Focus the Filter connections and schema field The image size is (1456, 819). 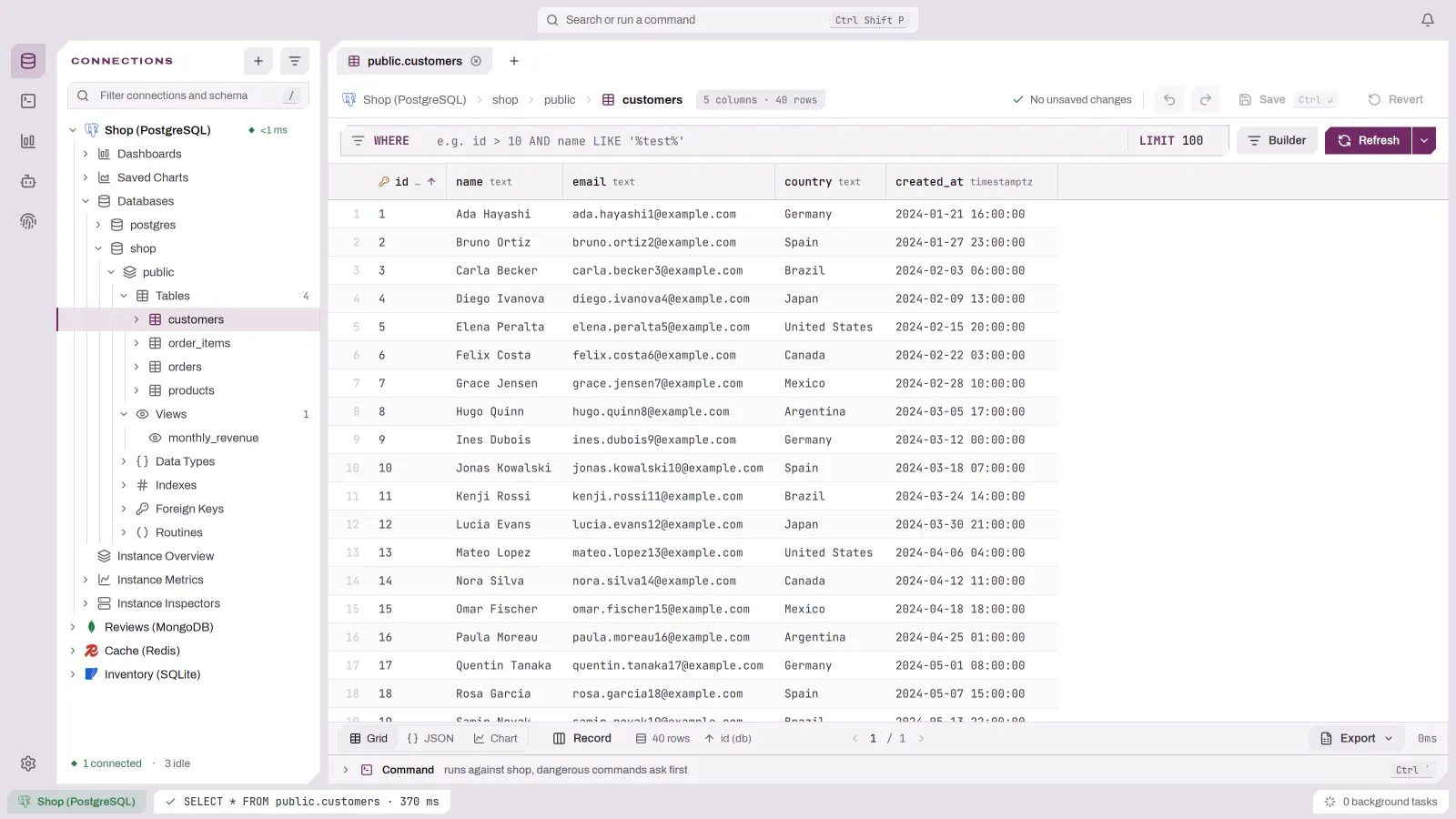[x=188, y=96]
